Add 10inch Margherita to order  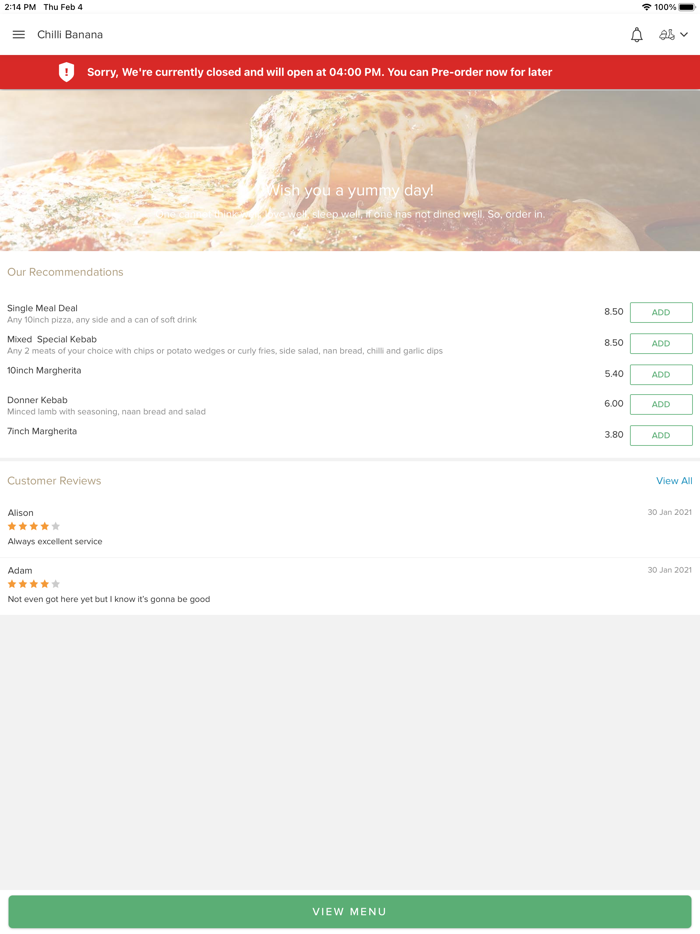(x=660, y=374)
